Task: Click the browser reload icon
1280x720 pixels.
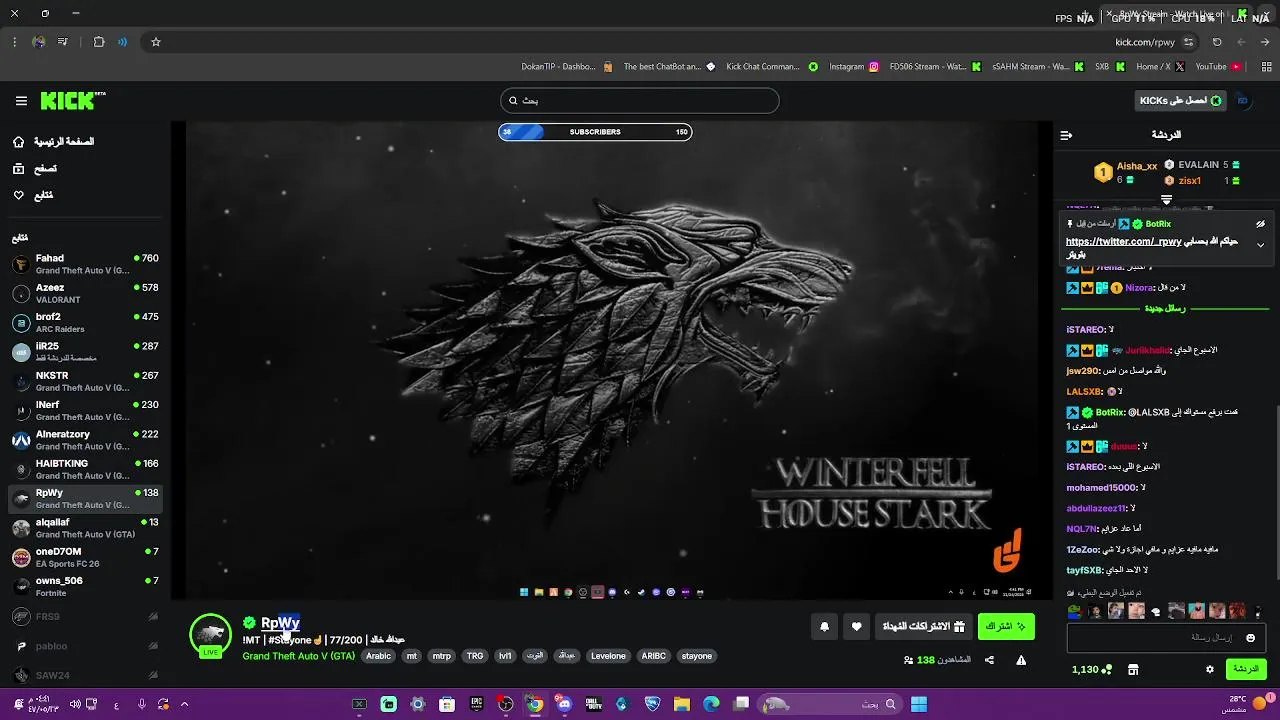Action: click(1217, 42)
